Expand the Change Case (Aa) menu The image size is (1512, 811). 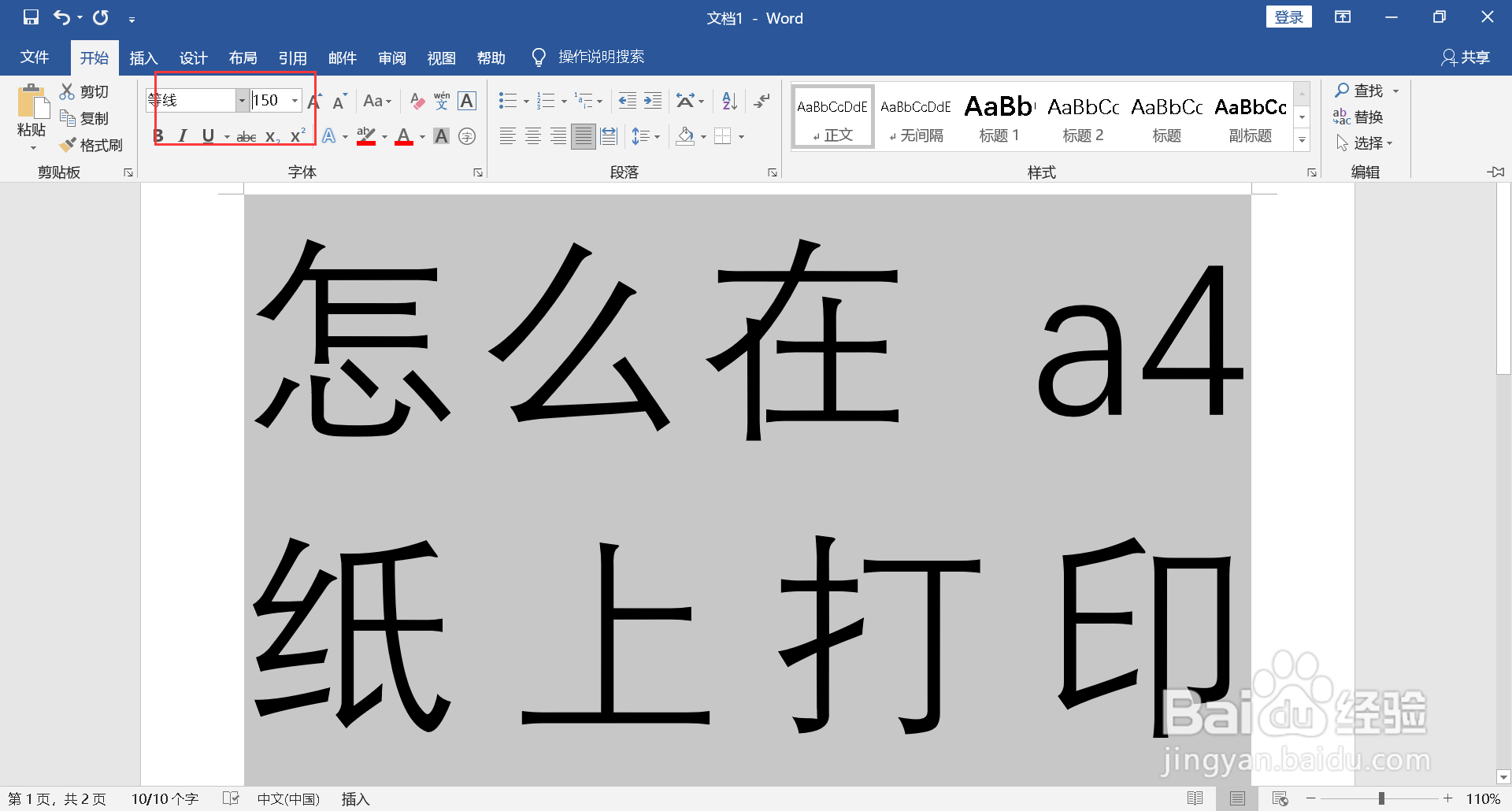coord(377,101)
